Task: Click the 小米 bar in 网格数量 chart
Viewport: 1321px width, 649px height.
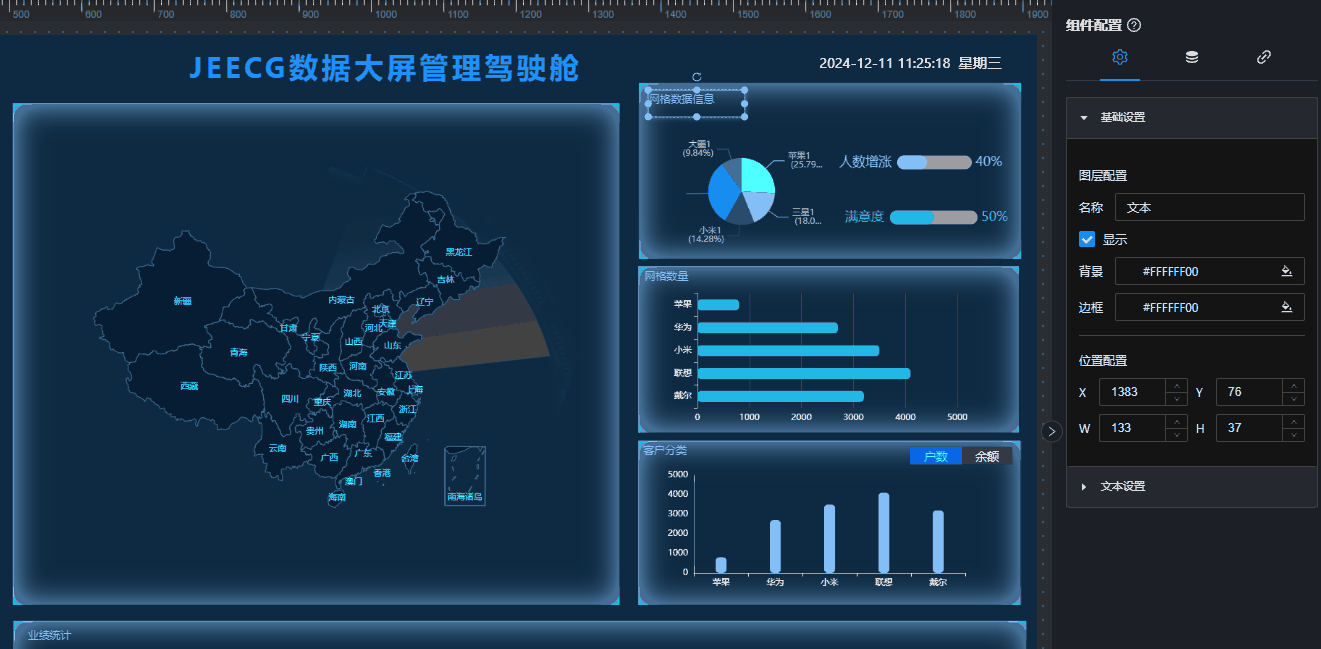Action: (788, 350)
